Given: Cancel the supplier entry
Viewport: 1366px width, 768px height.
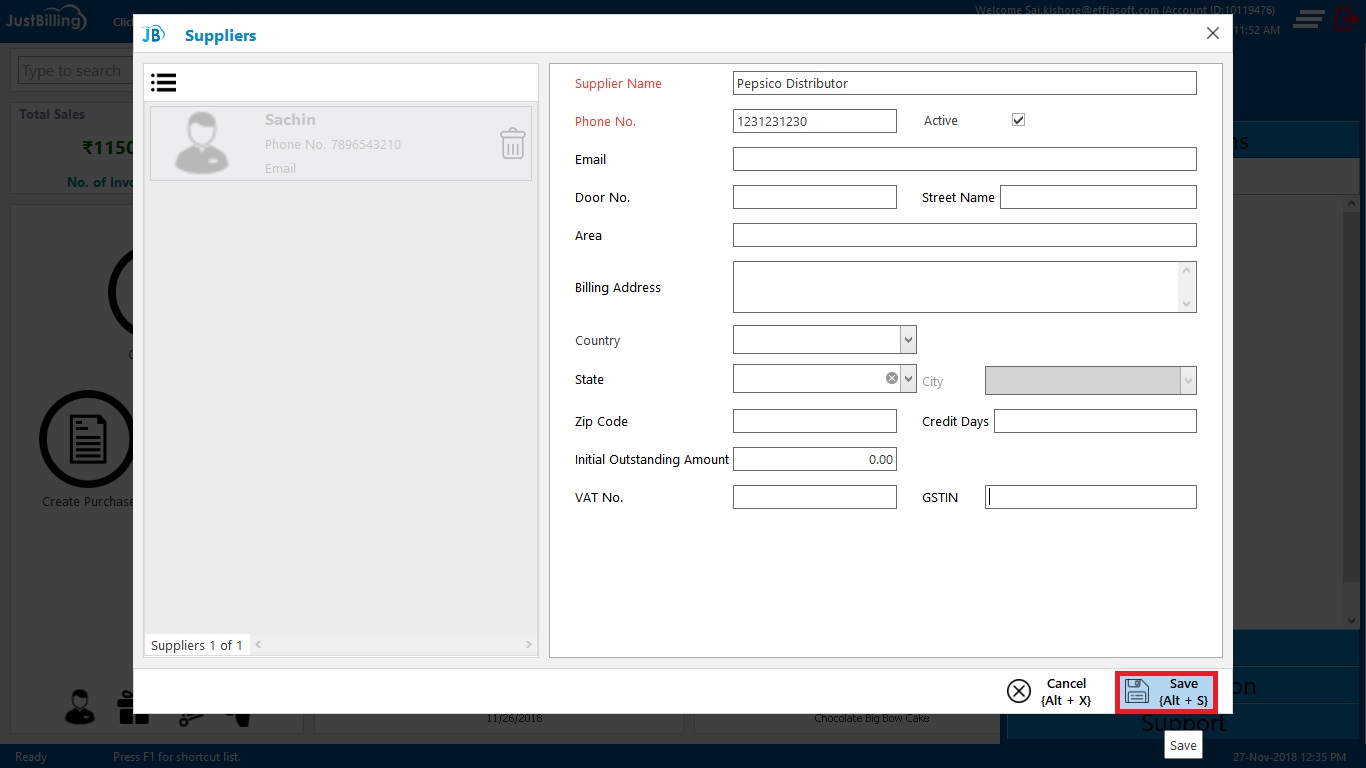Looking at the screenshot, I should (1049, 691).
